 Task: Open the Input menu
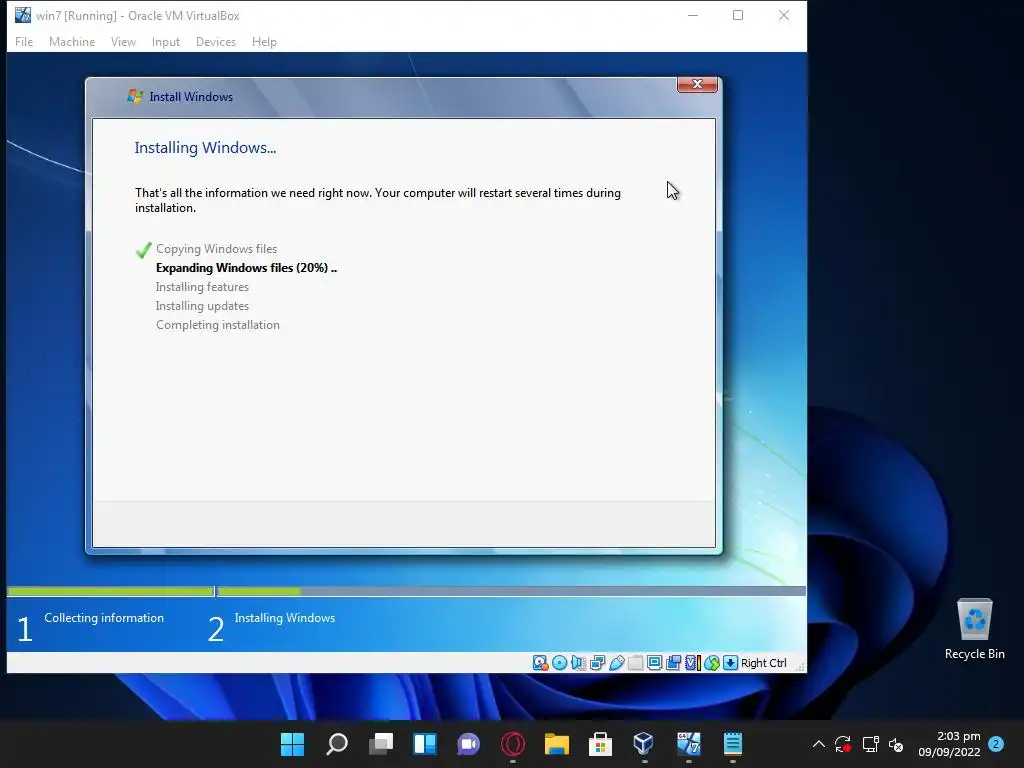pos(166,42)
